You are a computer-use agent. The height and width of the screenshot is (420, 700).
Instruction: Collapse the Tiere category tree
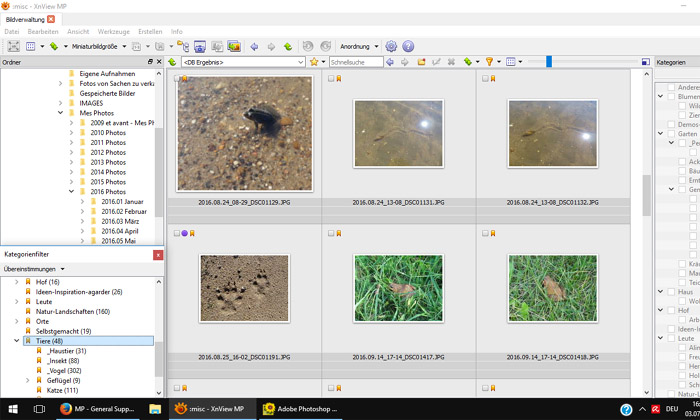(x=16, y=341)
